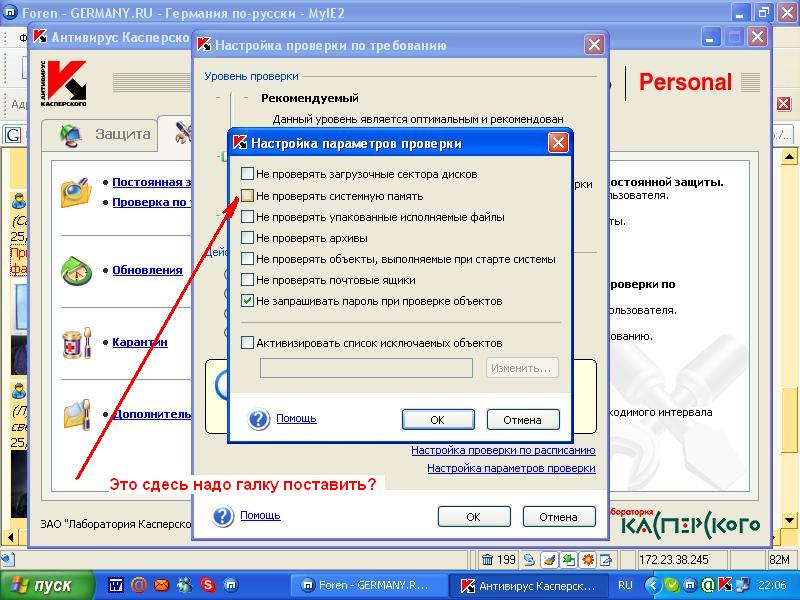Open MSN Messenger quick launch icon
Image resolution: width=800 pixels, height=600 pixels.
click(184, 585)
